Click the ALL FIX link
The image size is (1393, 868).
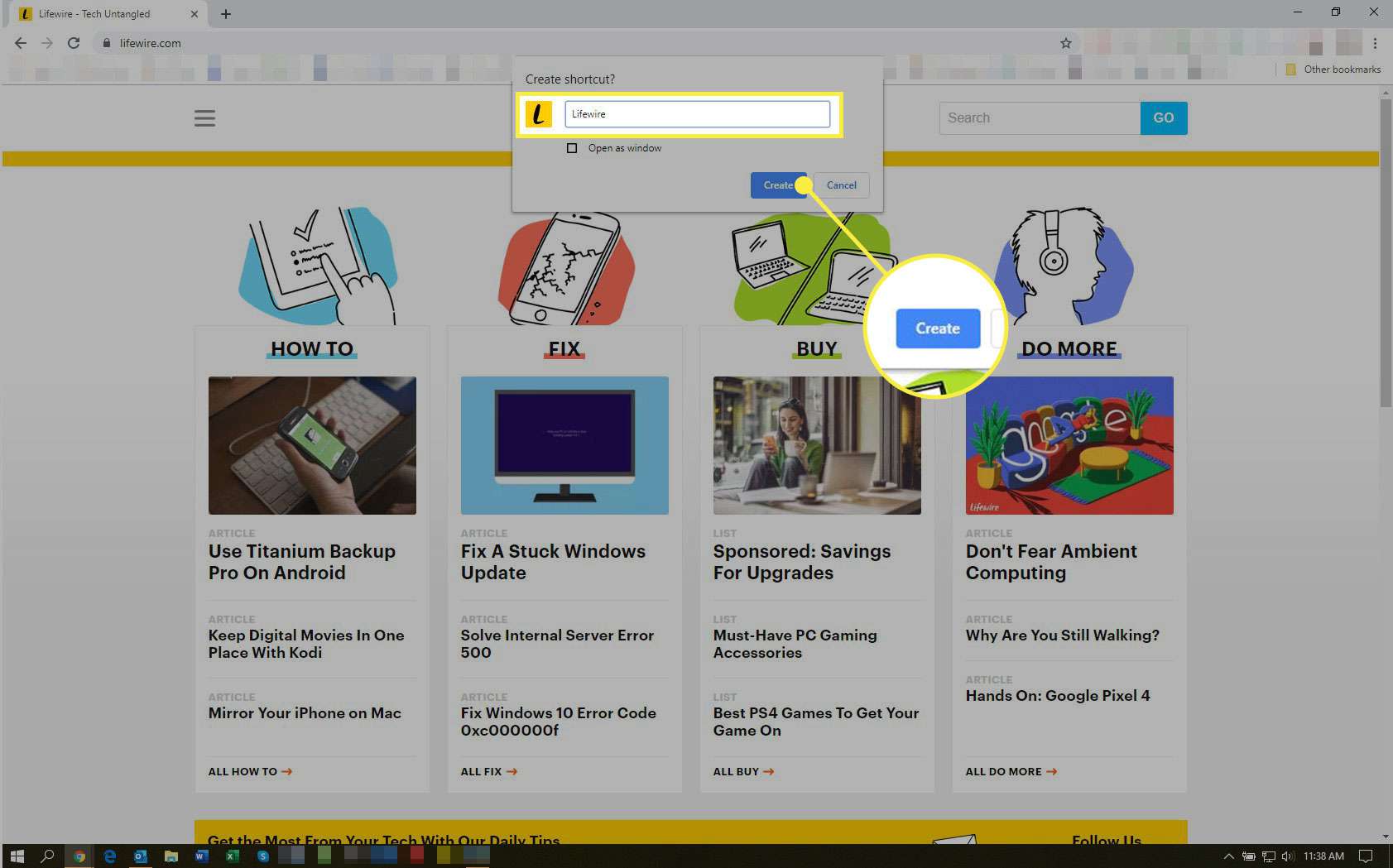488,771
